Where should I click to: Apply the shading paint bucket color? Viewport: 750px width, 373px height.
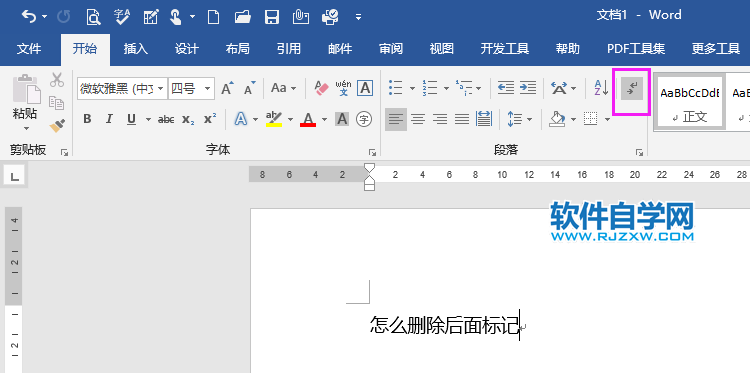pos(557,119)
